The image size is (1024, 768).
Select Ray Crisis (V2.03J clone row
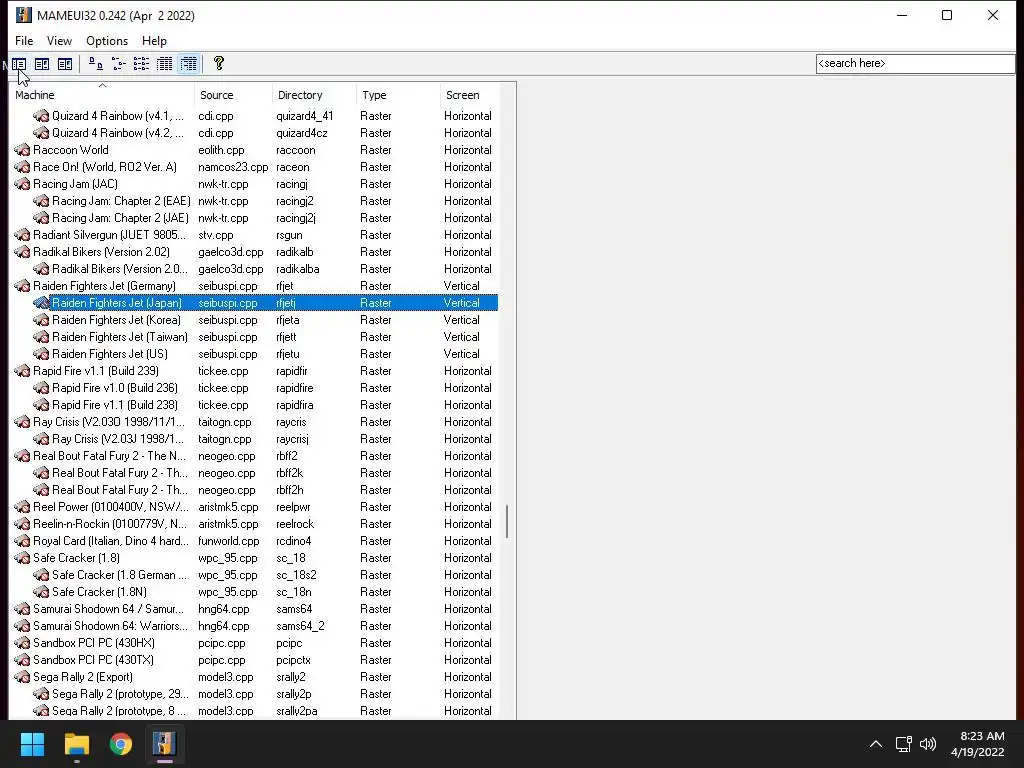[x=254, y=439]
